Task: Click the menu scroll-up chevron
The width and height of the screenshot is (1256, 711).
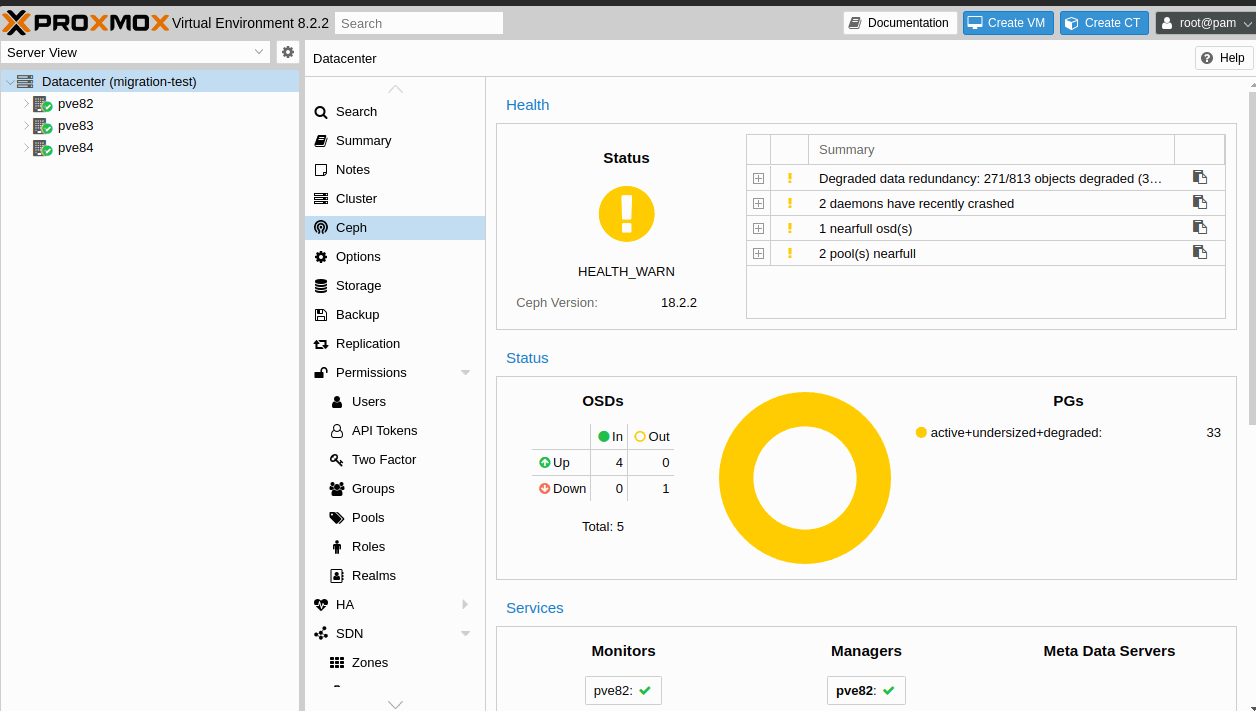Action: pyautogui.click(x=395, y=89)
